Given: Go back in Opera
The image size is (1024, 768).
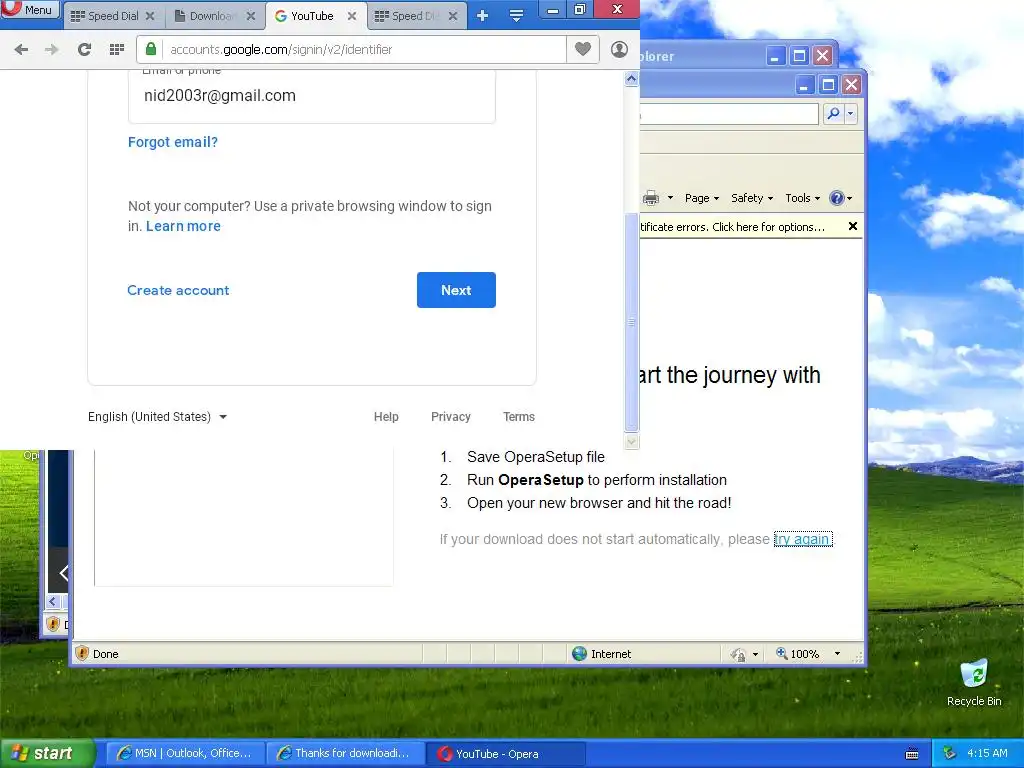Looking at the screenshot, I should click(21, 50).
